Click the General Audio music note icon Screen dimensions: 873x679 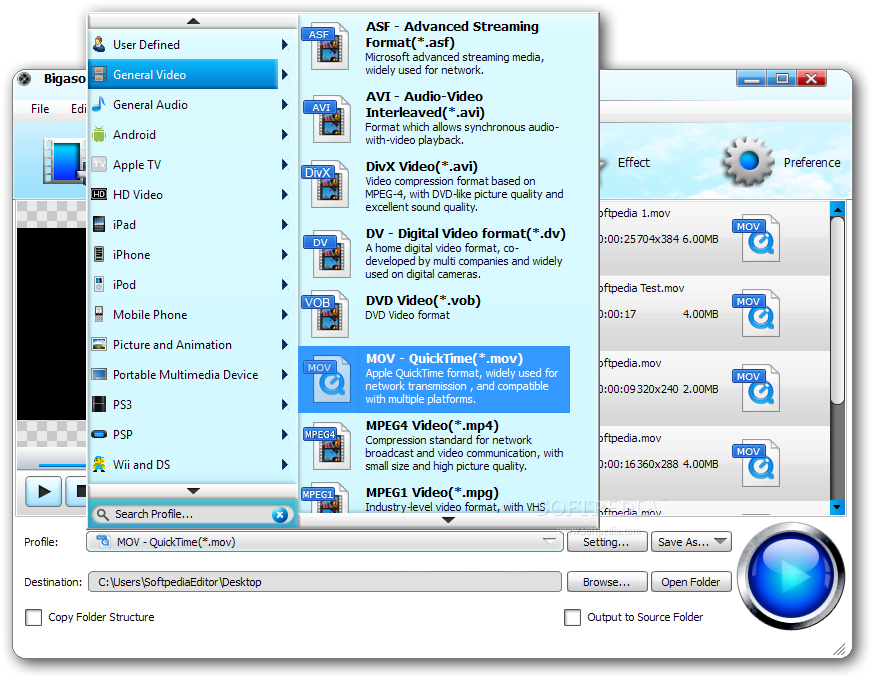[x=99, y=104]
